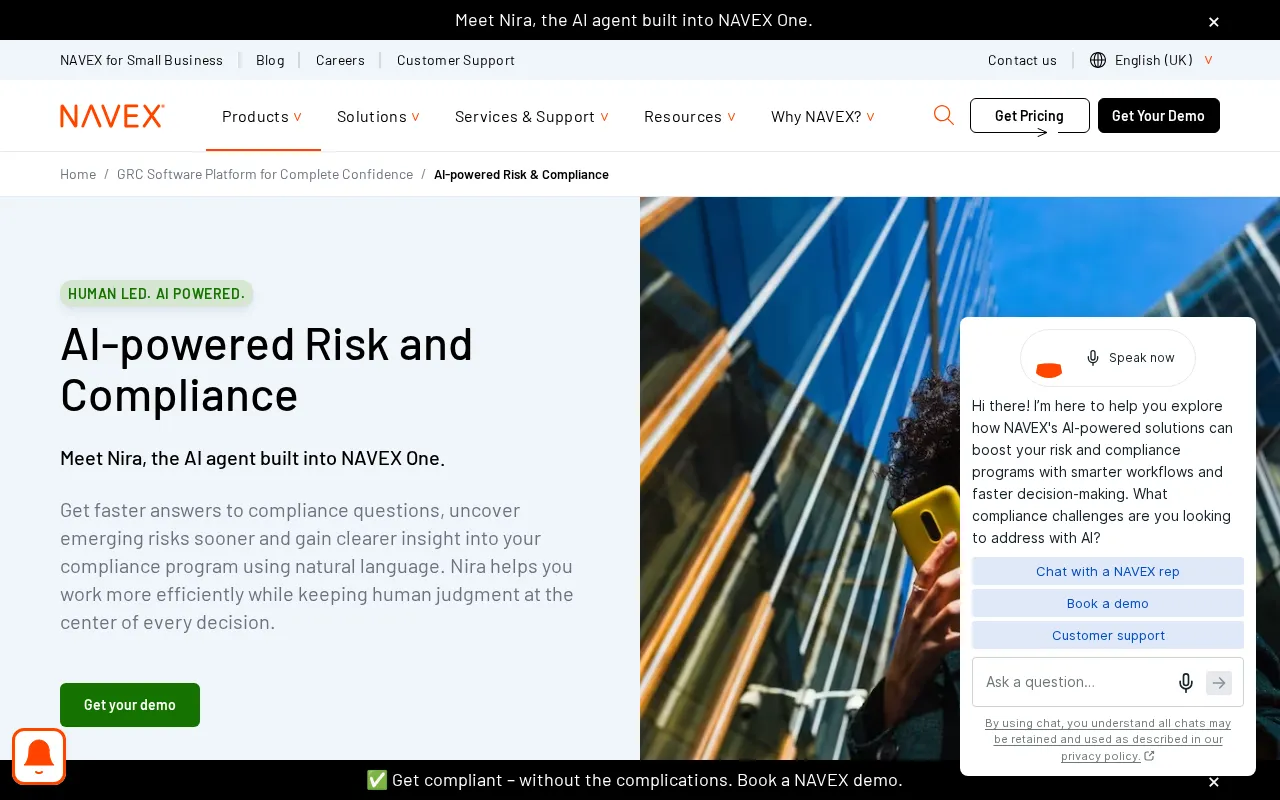Image resolution: width=1280 pixels, height=800 pixels.
Task: Expand the Why NAVEX? menu
Action: (823, 117)
